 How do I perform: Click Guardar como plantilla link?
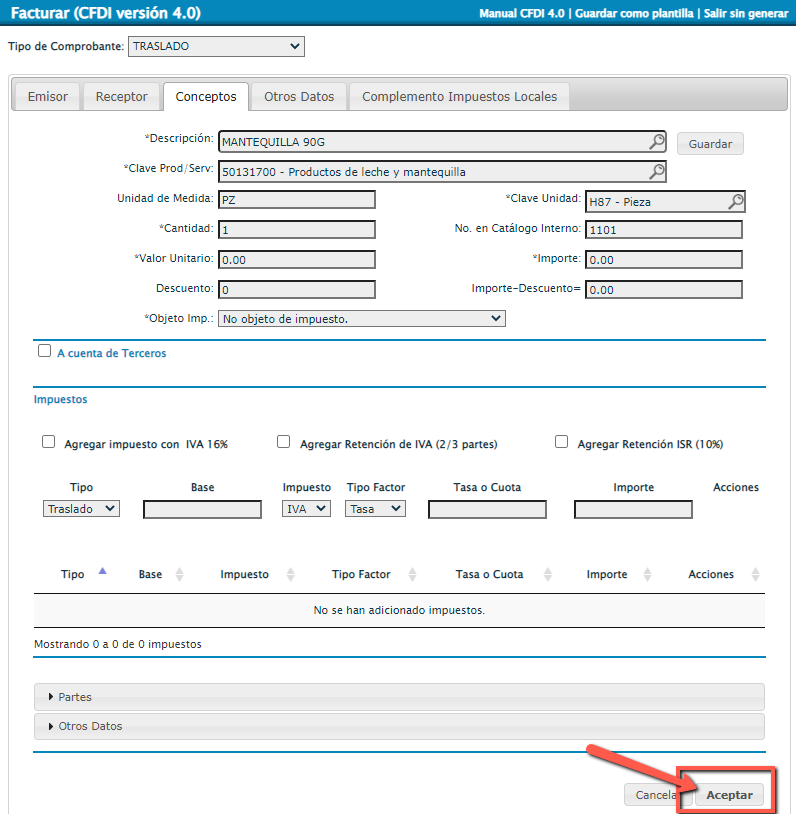[x=627, y=14]
